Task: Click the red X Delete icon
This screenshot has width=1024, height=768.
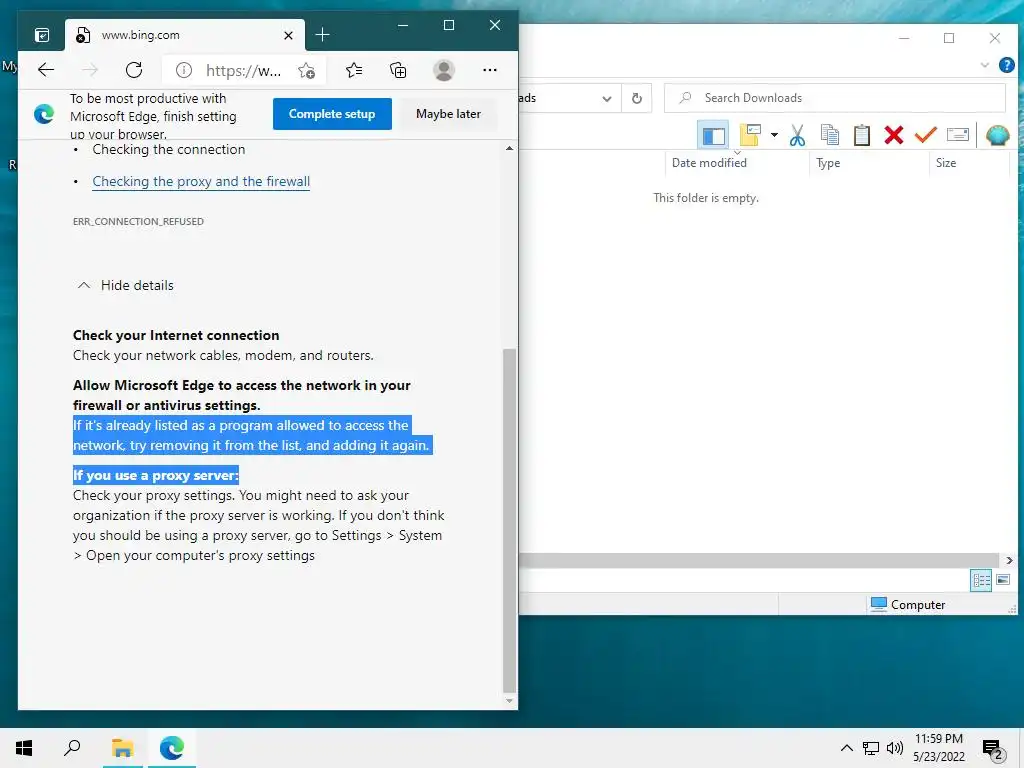Action: pyautogui.click(x=893, y=135)
